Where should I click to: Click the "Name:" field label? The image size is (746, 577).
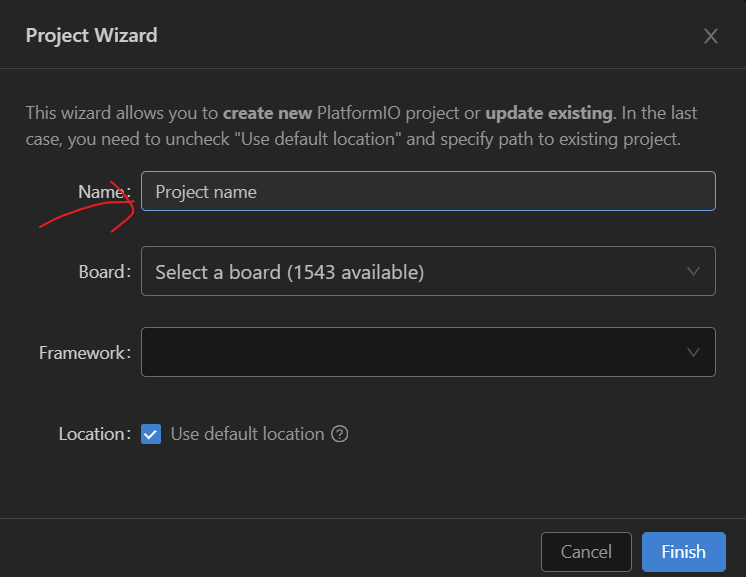[104, 191]
